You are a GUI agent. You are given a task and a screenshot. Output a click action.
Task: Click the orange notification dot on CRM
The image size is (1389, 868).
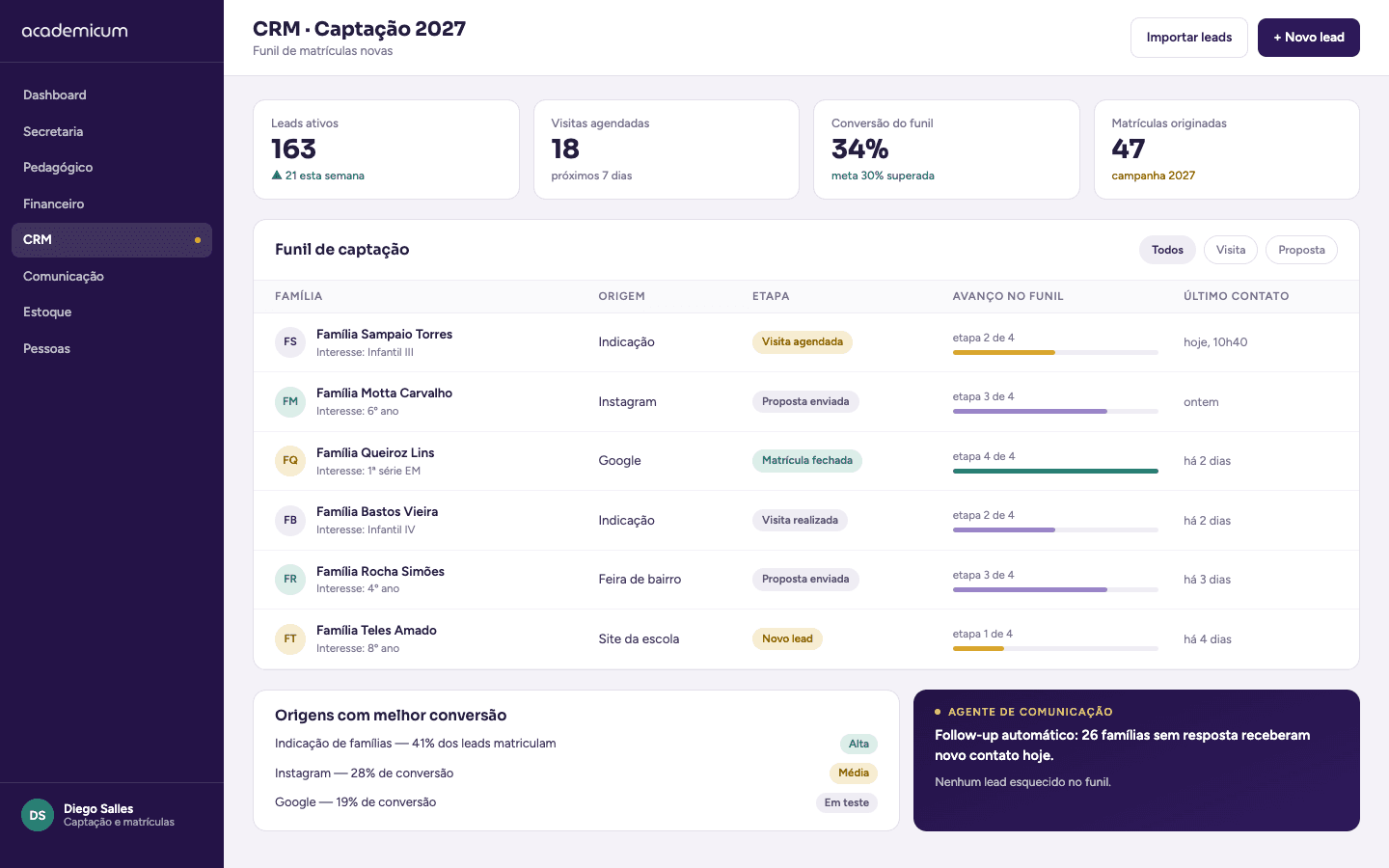(198, 240)
